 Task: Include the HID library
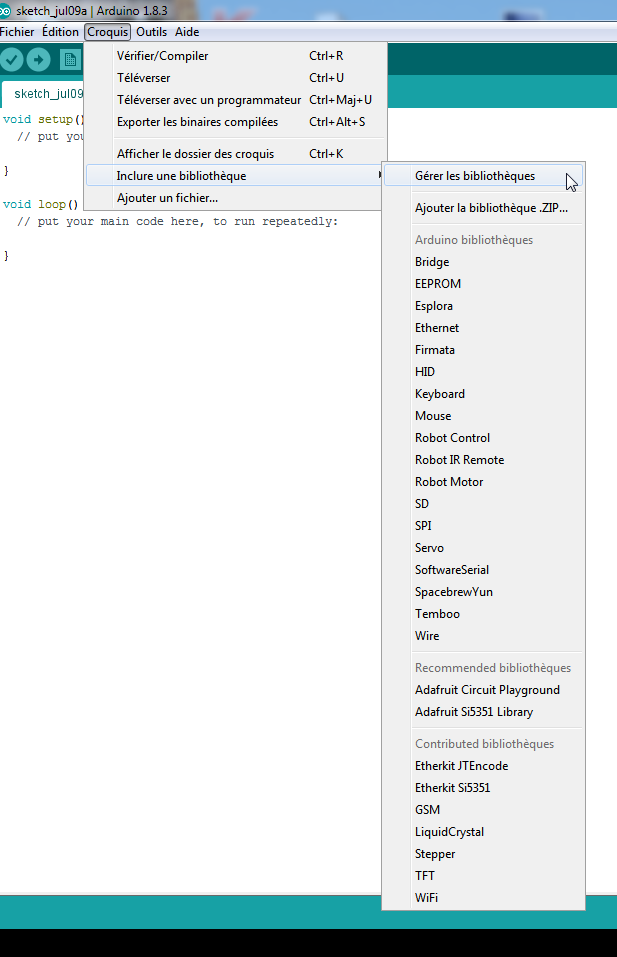pos(483,372)
